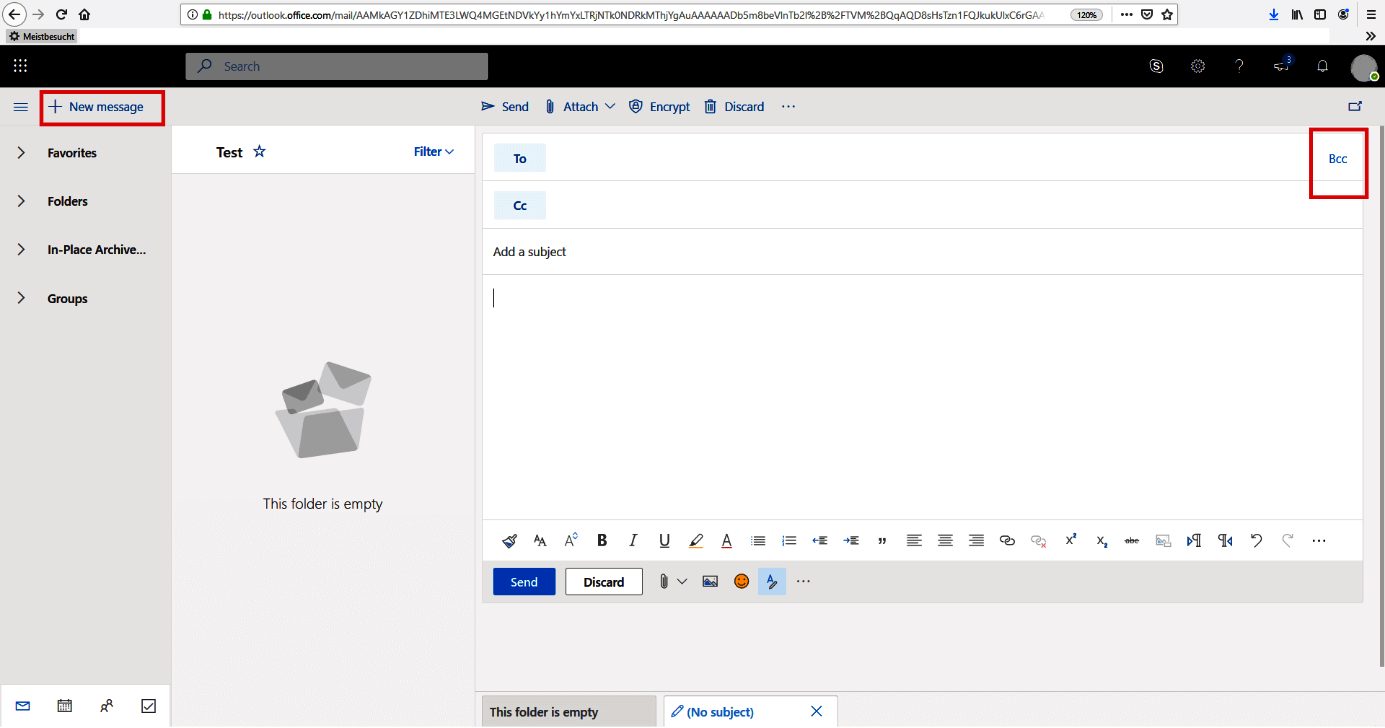The height and width of the screenshot is (728, 1385).
Task: Insert pictures inline using the image icon
Action: tap(710, 581)
